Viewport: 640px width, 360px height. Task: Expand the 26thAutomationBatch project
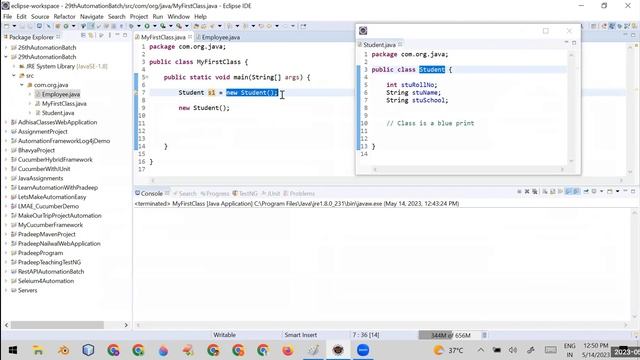6,47
